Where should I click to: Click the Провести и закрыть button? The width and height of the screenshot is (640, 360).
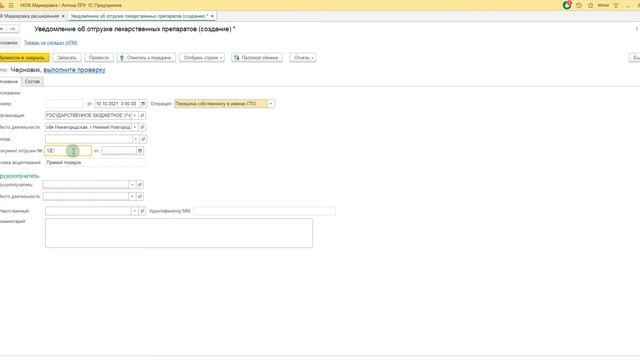[24, 58]
